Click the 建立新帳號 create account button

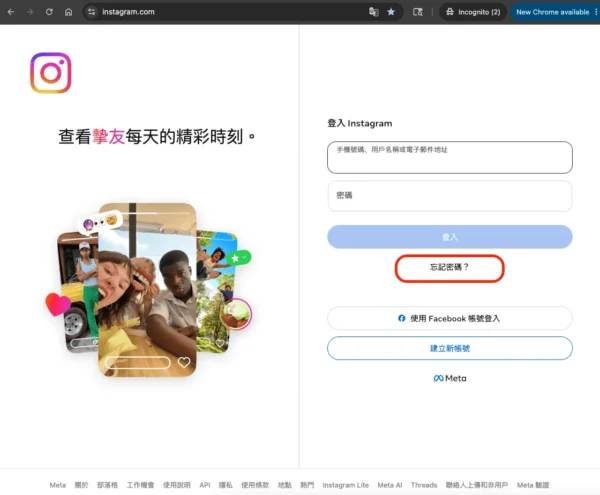[450, 348]
